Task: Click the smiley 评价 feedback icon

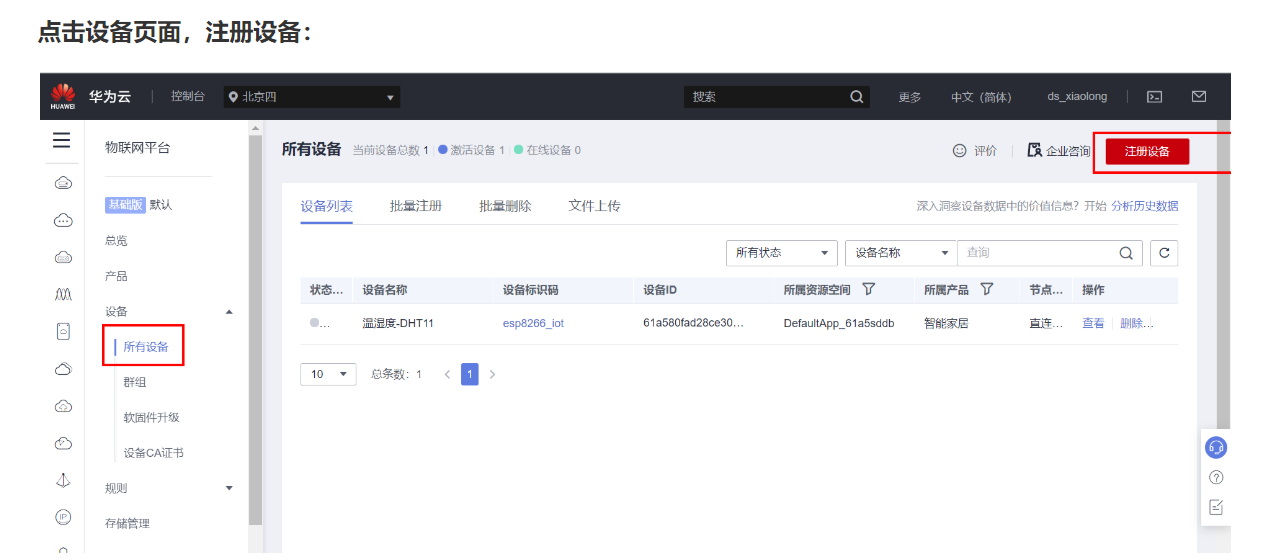Action: click(x=960, y=151)
